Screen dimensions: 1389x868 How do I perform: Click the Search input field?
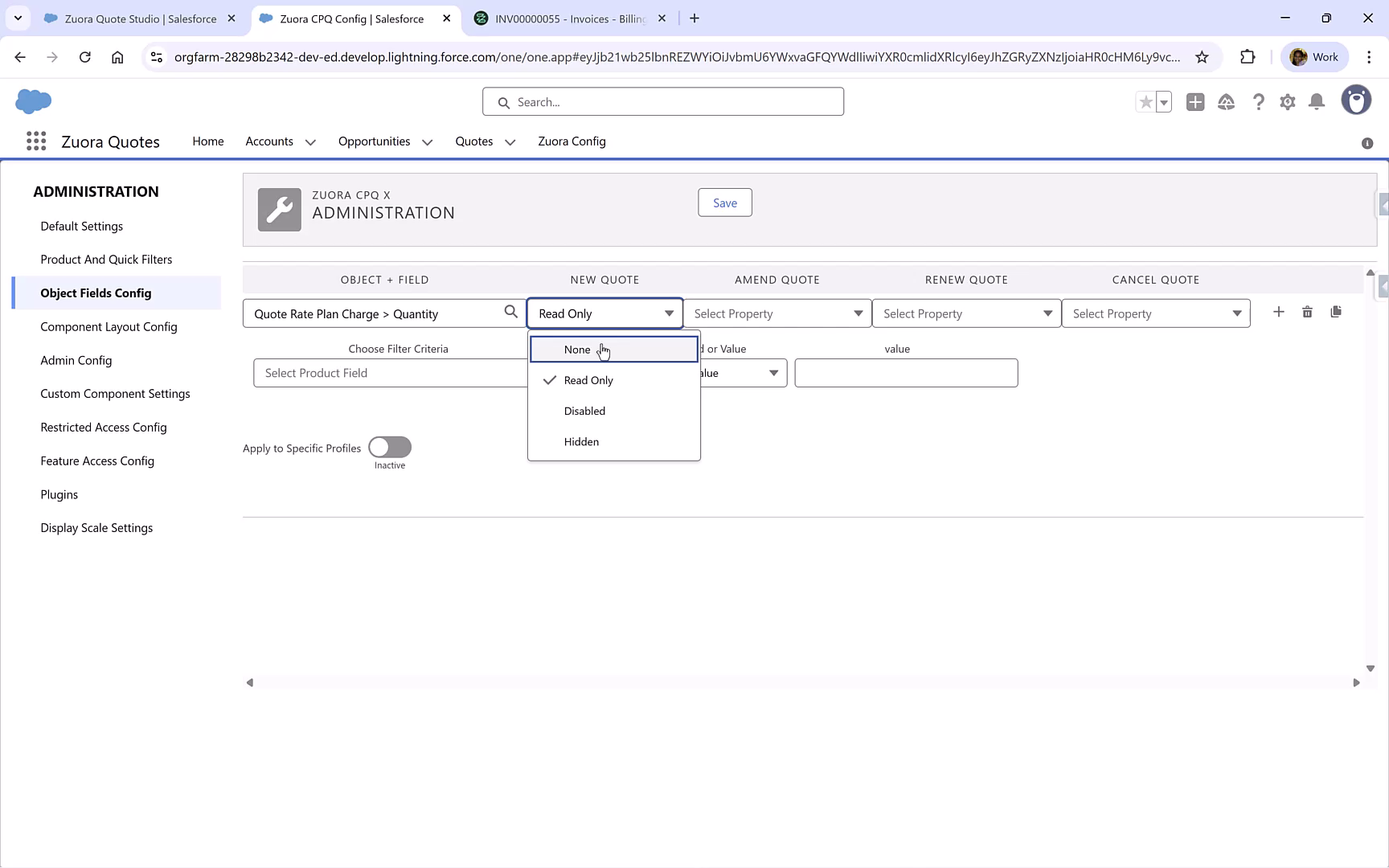[x=663, y=101]
